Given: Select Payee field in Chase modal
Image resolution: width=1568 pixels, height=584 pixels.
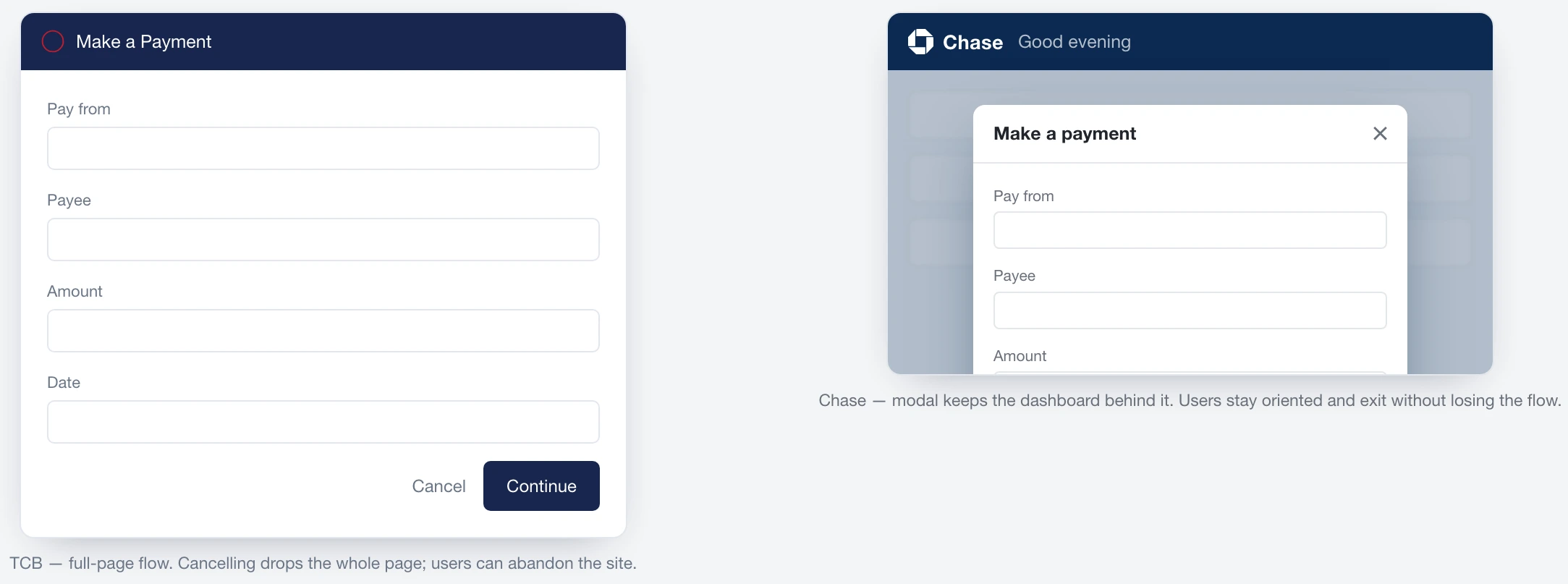Looking at the screenshot, I should (x=1190, y=310).
